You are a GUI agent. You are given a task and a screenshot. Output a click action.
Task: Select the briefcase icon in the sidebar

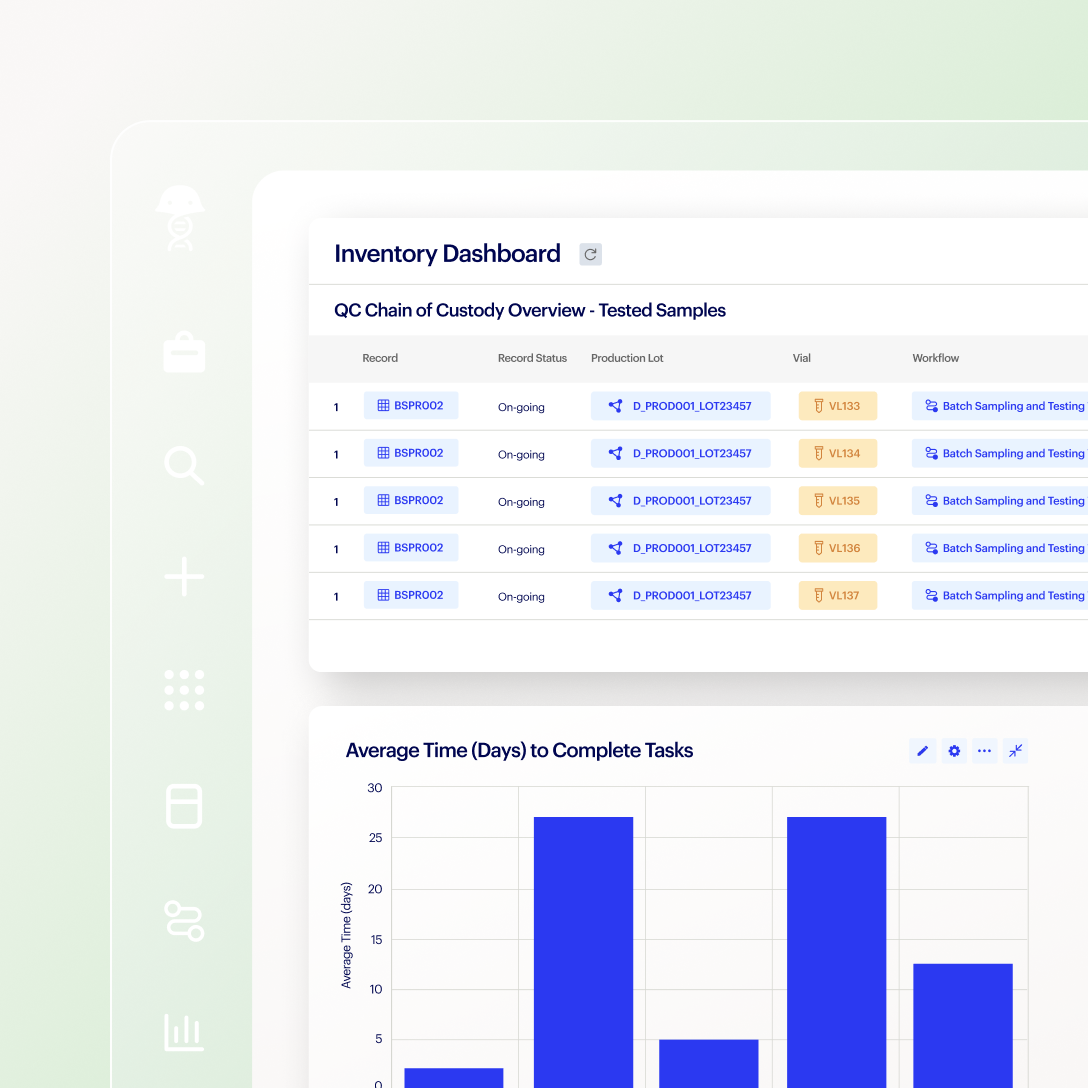[x=183, y=351]
